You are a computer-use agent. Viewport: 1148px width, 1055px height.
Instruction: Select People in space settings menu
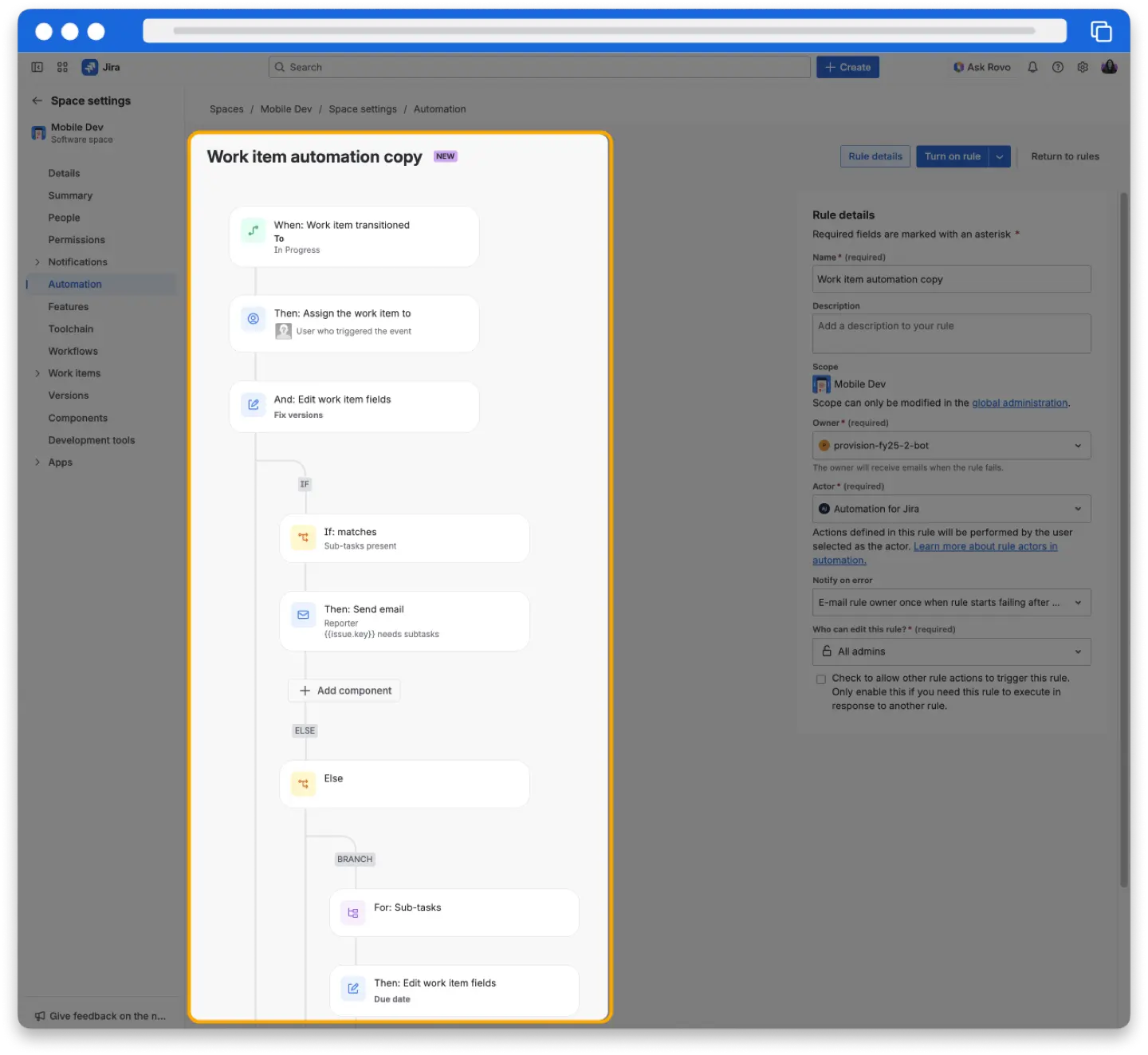[x=64, y=218]
